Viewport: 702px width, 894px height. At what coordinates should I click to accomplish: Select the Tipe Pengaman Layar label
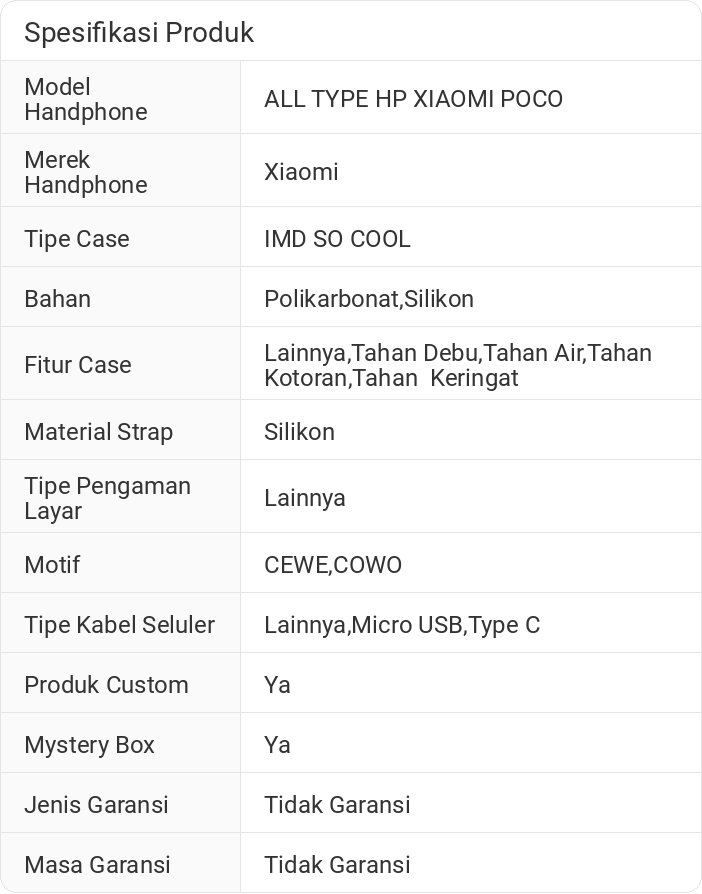point(107,498)
